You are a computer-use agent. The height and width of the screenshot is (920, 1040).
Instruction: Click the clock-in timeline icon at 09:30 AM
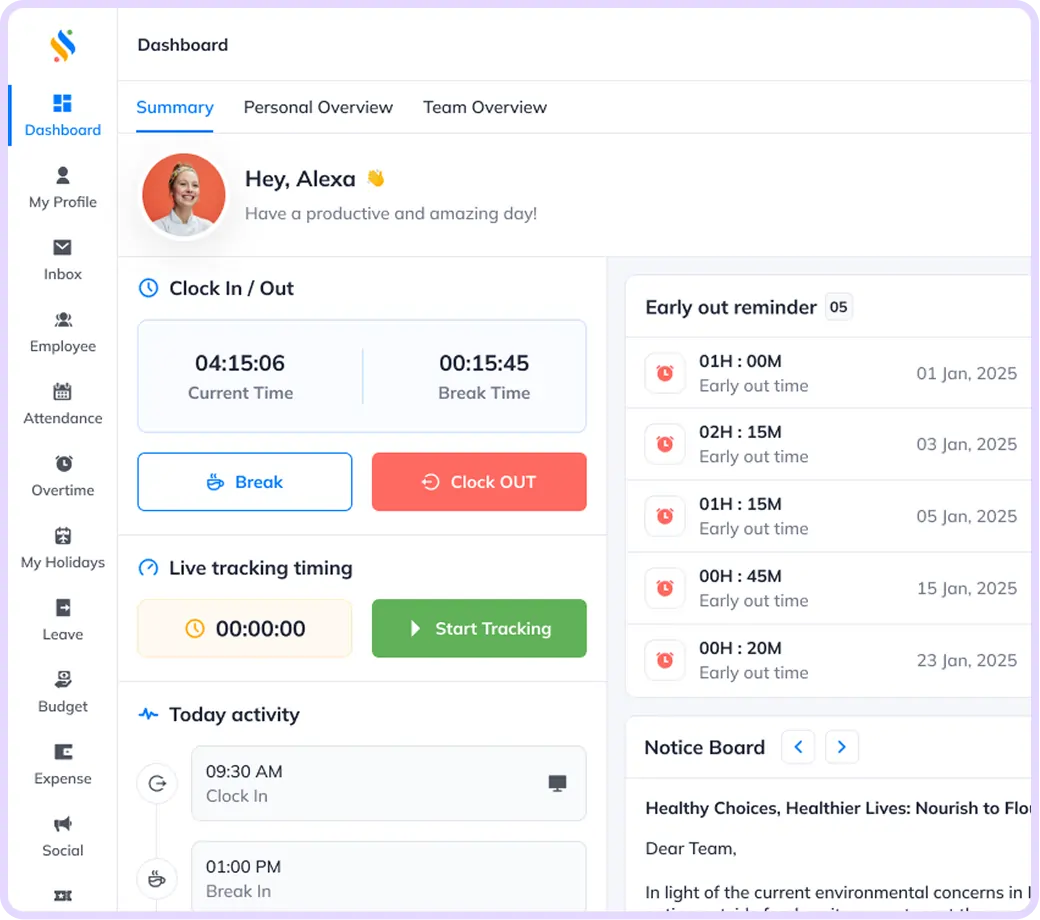click(x=157, y=783)
